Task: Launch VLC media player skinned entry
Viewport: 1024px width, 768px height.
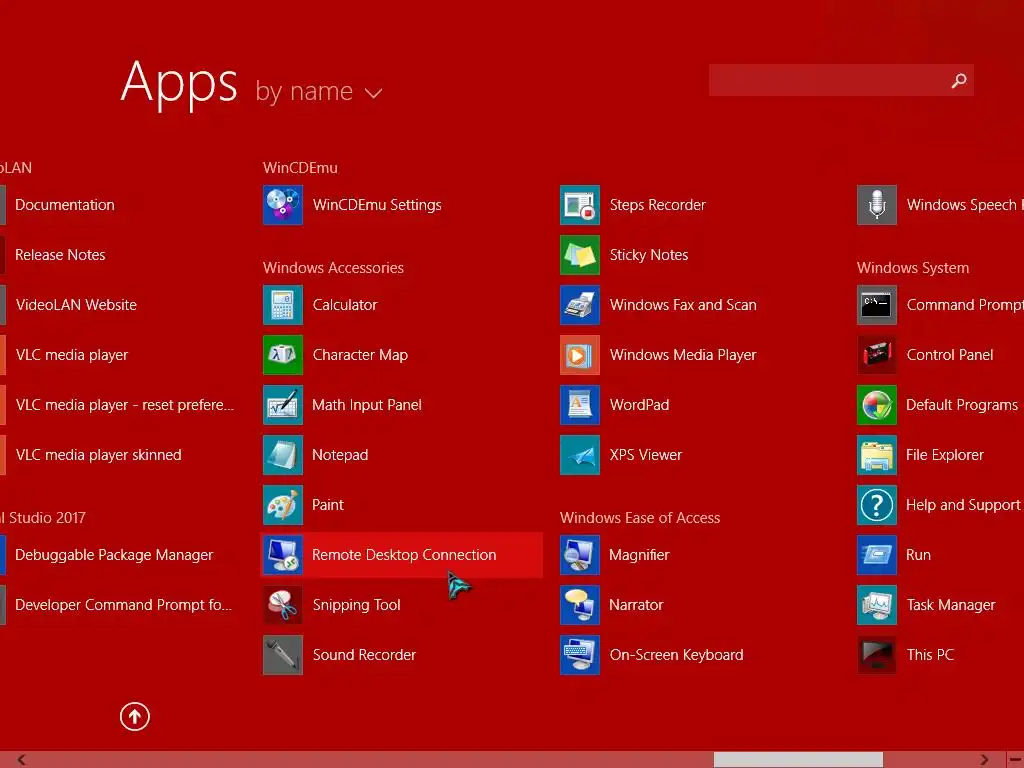Action: [99, 455]
